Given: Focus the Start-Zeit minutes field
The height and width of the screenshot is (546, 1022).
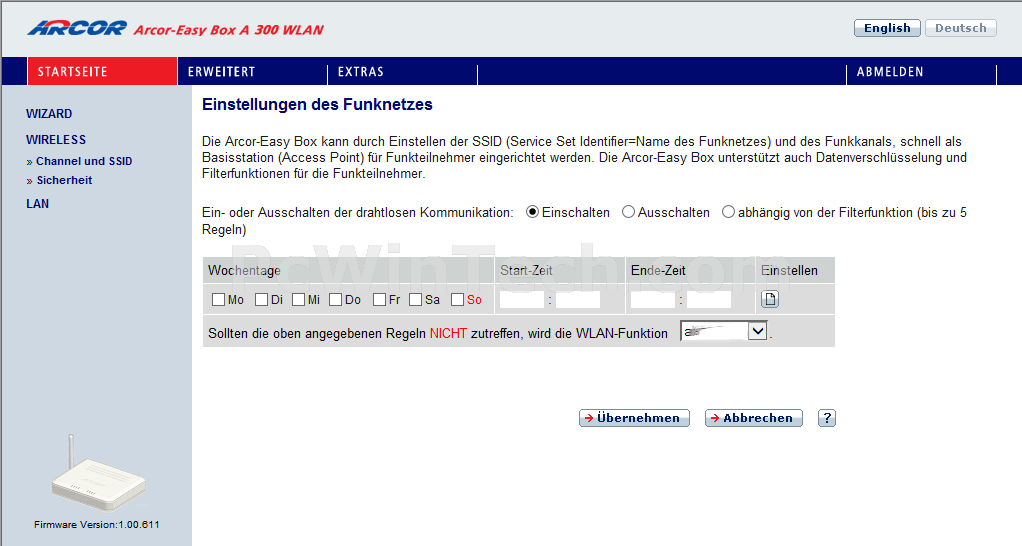Looking at the screenshot, I should [577, 300].
